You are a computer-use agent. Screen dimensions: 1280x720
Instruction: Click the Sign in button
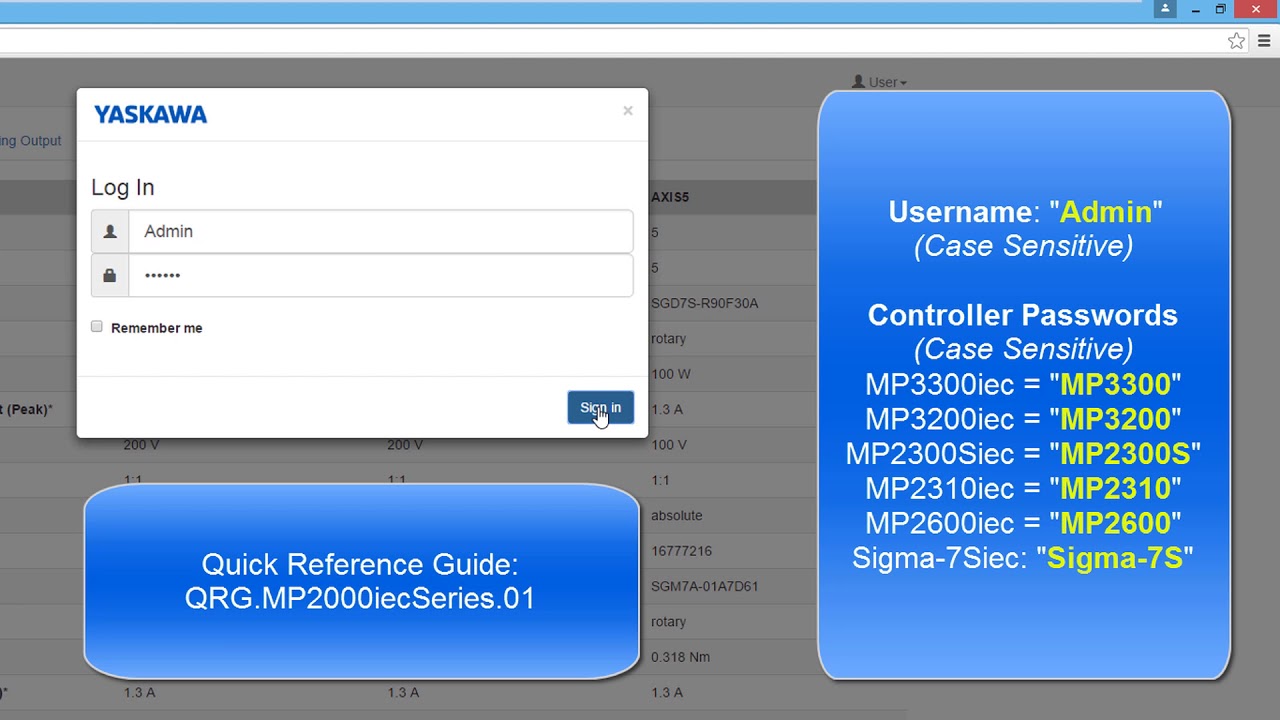coord(600,408)
